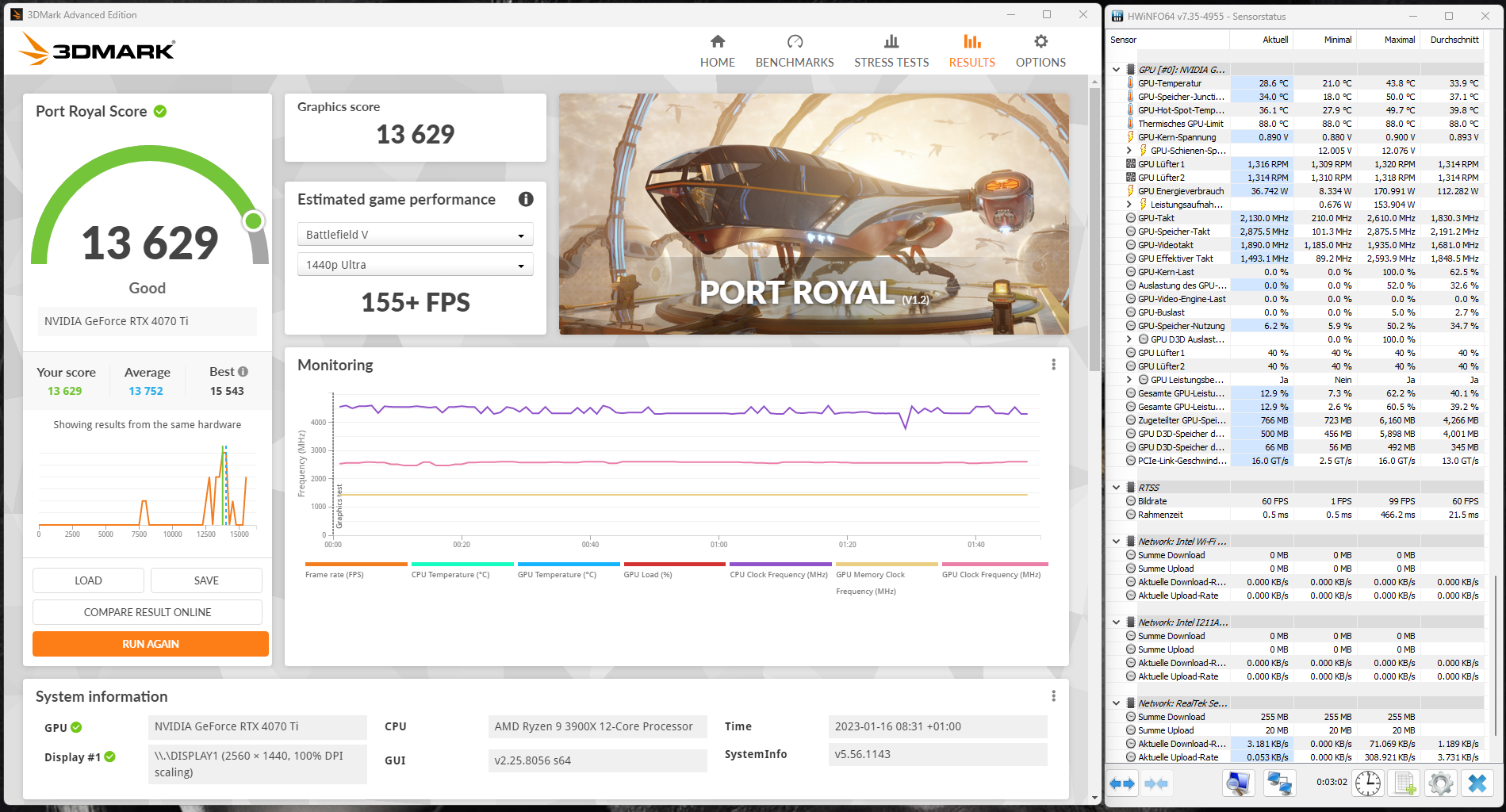Collapse the GPU [#0]: NVIDIA sensor group
The image size is (1506, 812).
click(1117, 70)
